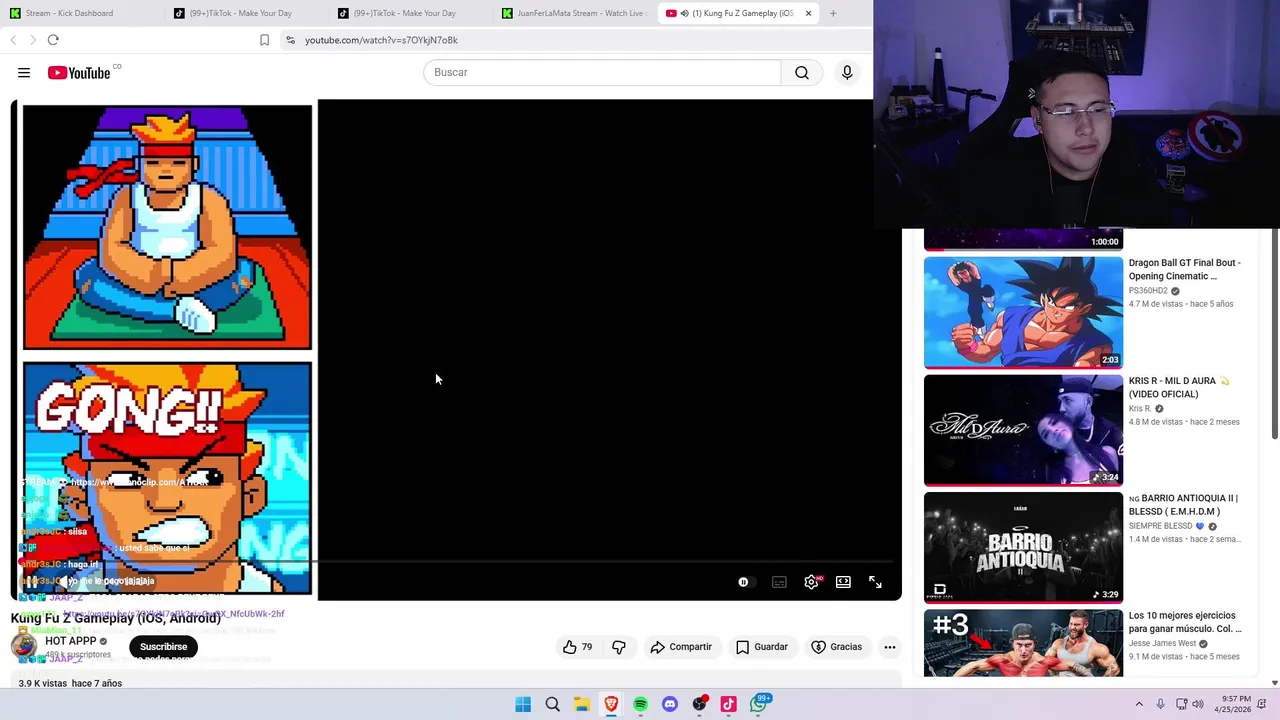
Task: Click BARRIO ANTIOQUIA II video title
Action: pos(1183,505)
